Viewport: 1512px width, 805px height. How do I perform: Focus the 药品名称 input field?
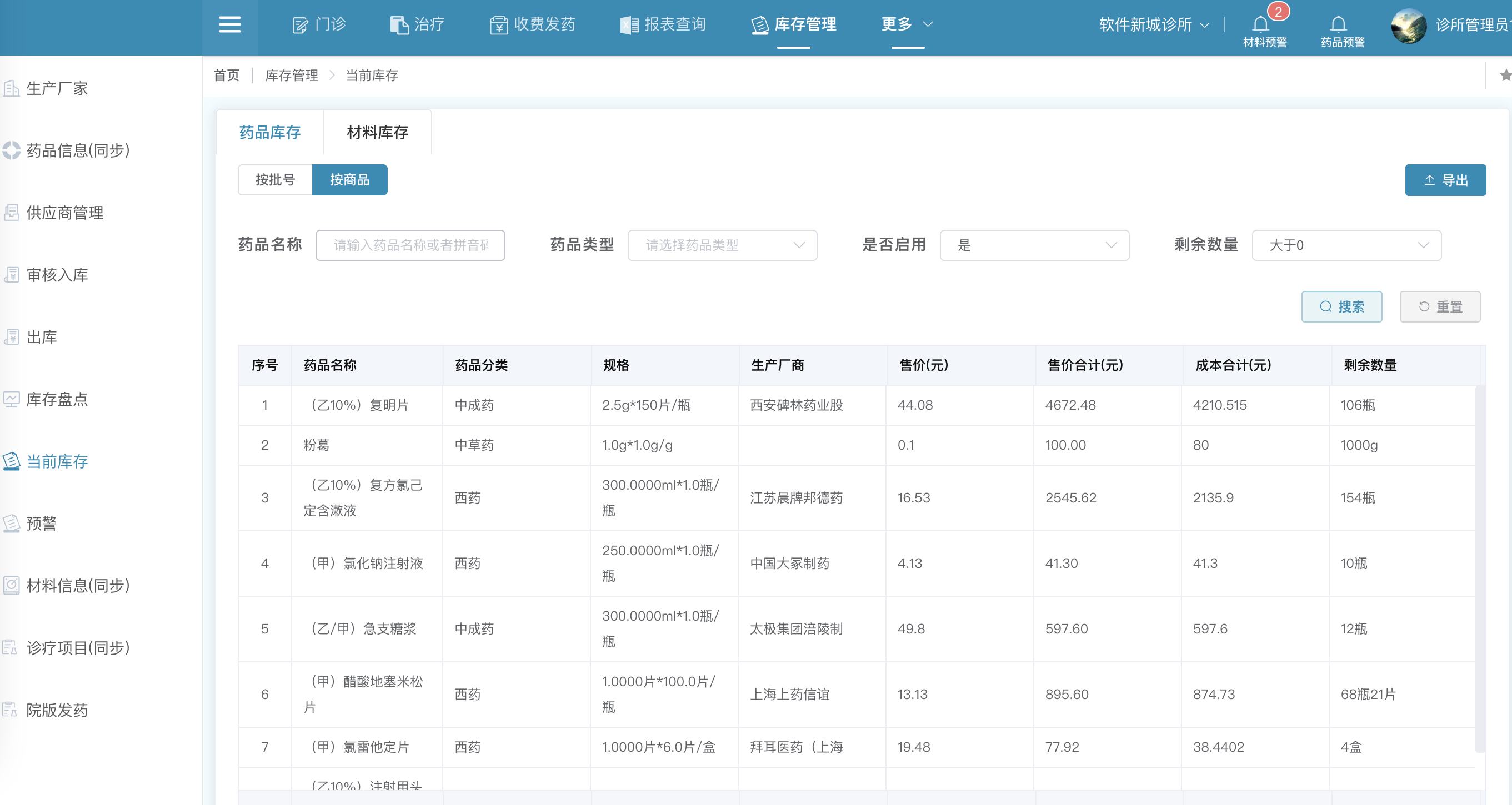click(410, 245)
